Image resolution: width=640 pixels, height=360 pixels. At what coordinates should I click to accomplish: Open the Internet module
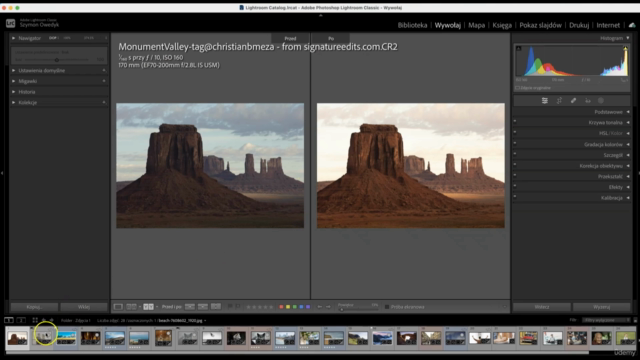[x=608, y=25]
